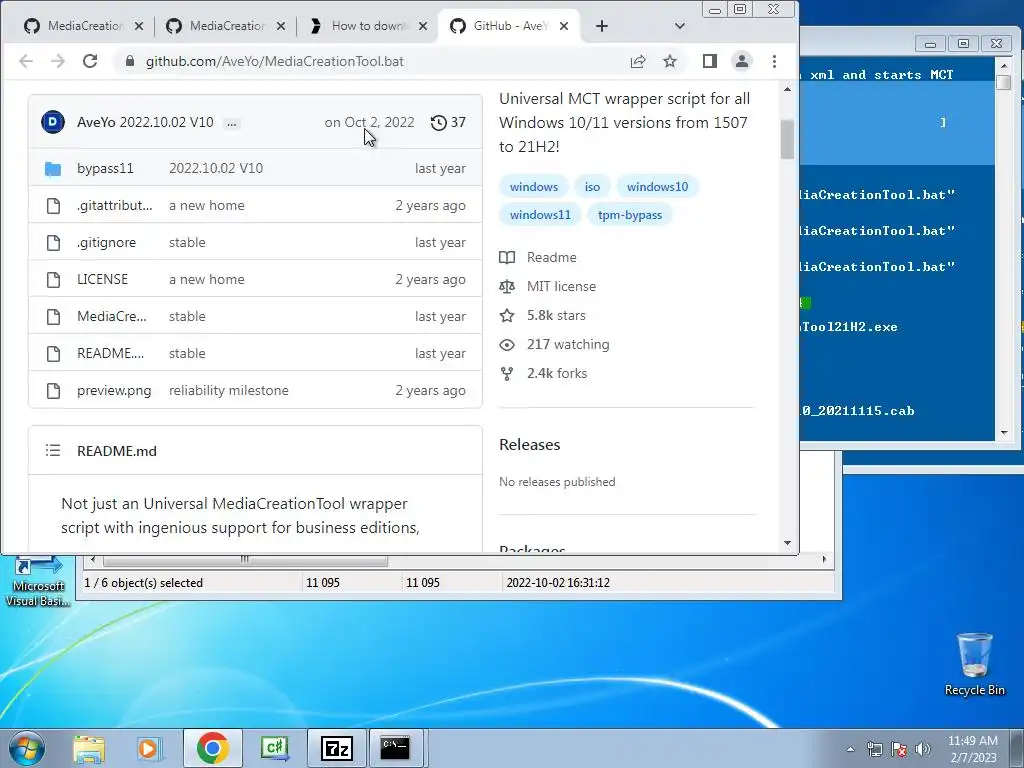Close the 'GitHub - AveYo' tab
Screen dimensions: 1024x768
pos(564,26)
